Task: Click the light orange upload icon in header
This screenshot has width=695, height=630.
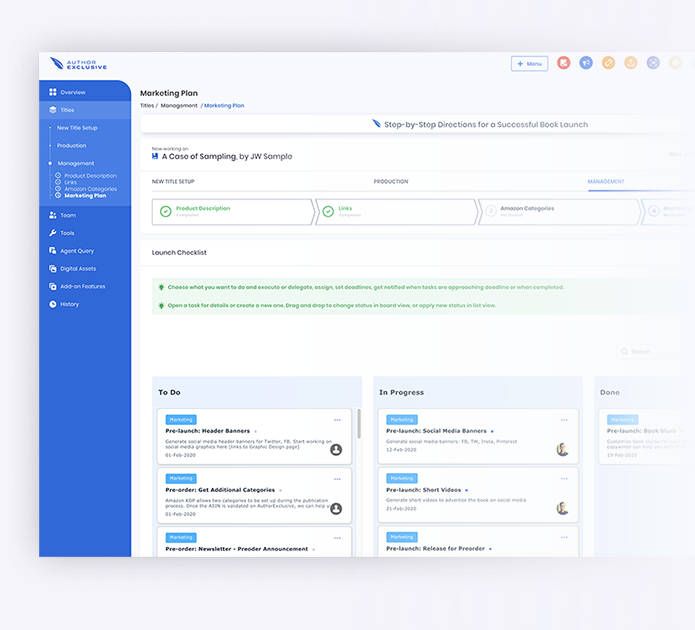Action: pyautogui.click(x=631, y=63)
